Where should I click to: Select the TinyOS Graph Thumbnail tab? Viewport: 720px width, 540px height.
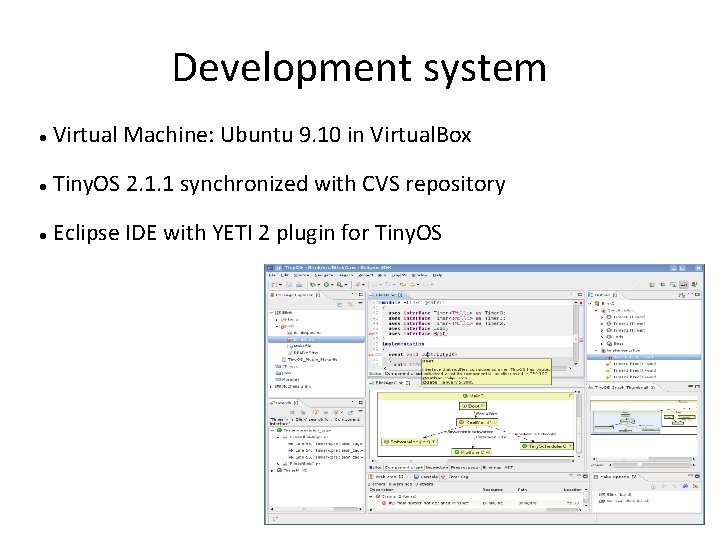(623, 388)
